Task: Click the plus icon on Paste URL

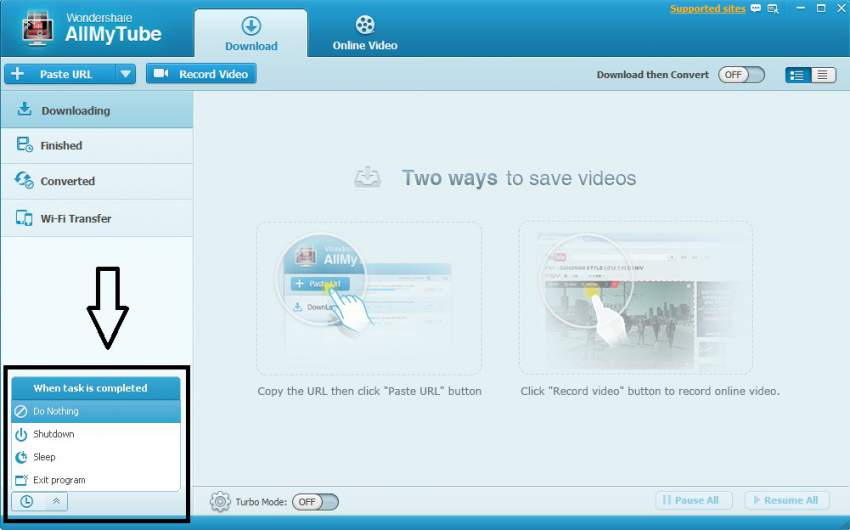Action: (x=17, y=74)
